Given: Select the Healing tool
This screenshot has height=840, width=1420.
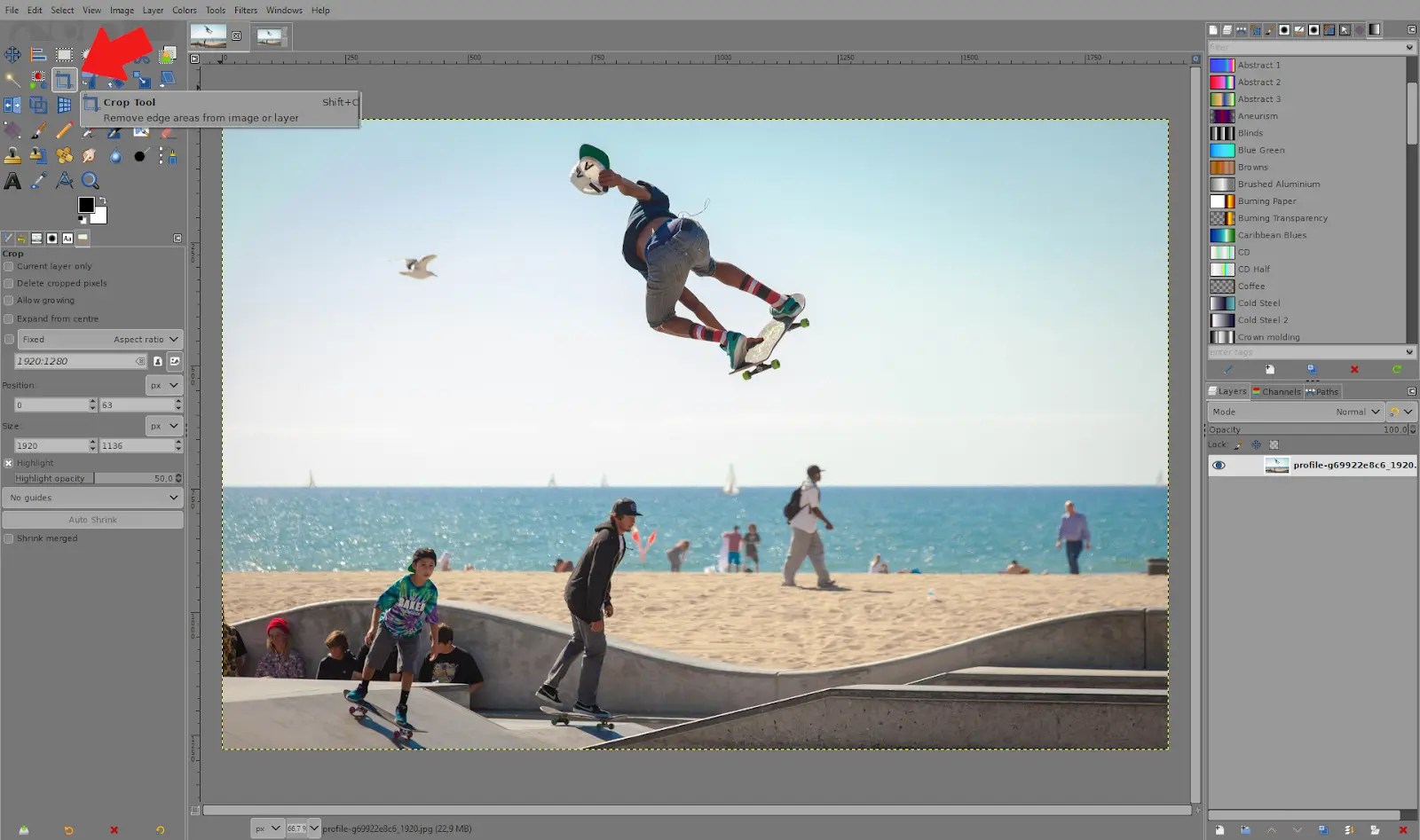Looking at the screenshot, I should click(x=64, y=155).
